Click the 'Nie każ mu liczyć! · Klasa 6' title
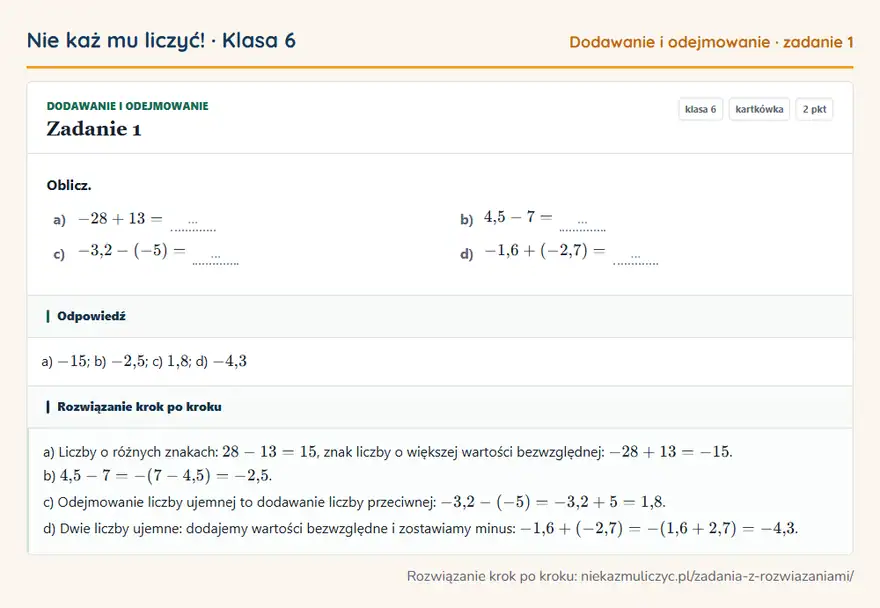 point(161,40)
